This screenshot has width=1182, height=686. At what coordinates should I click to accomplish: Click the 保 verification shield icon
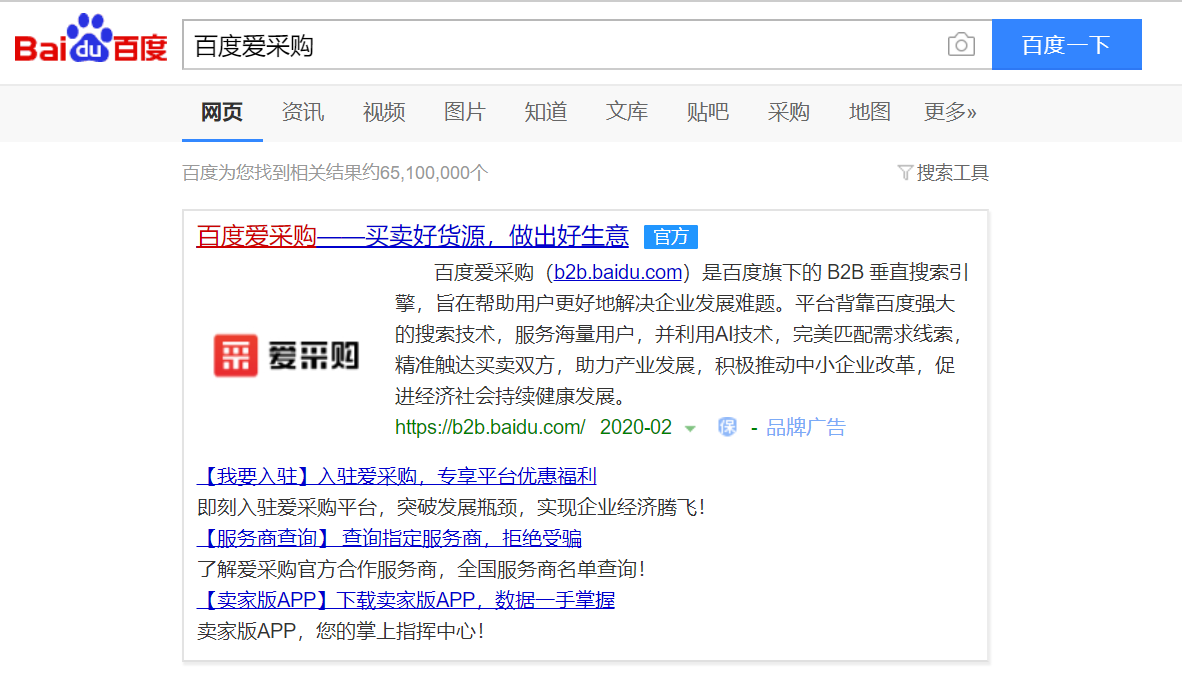point(727,427)
